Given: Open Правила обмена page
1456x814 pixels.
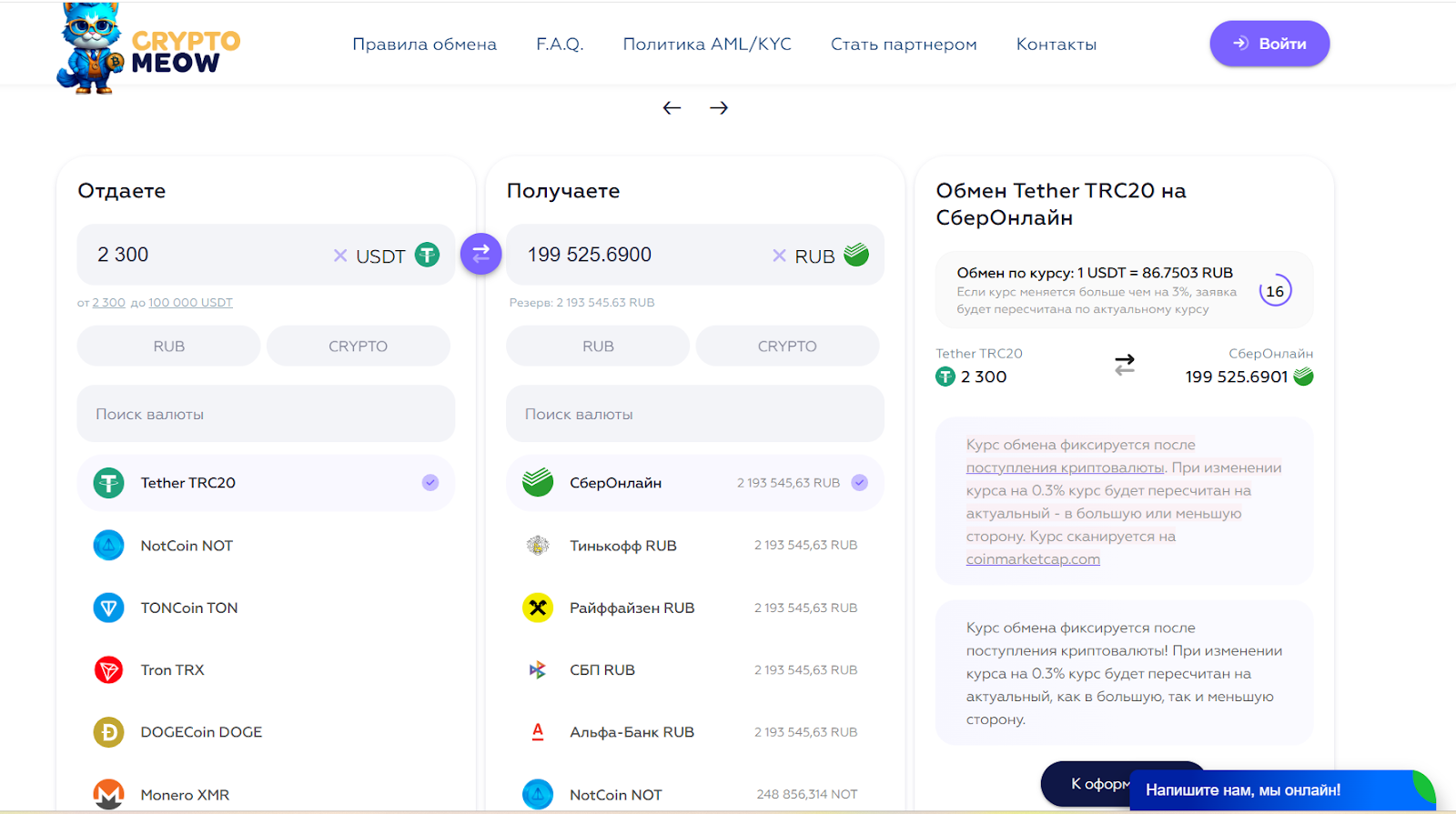Looking at the screenshot, I should click(x=425, y=44).
